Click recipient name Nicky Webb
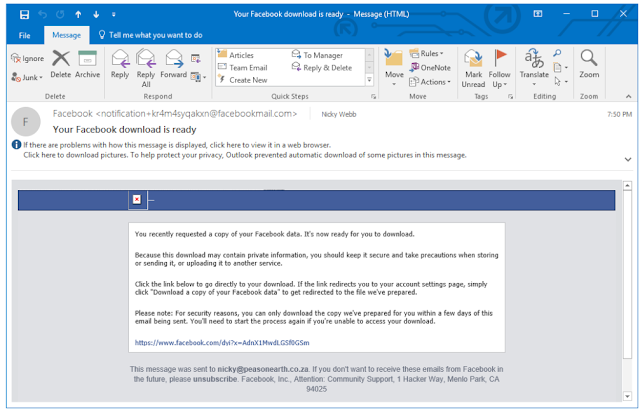This screenshot has height=410, width=640. tap(339, 114)
